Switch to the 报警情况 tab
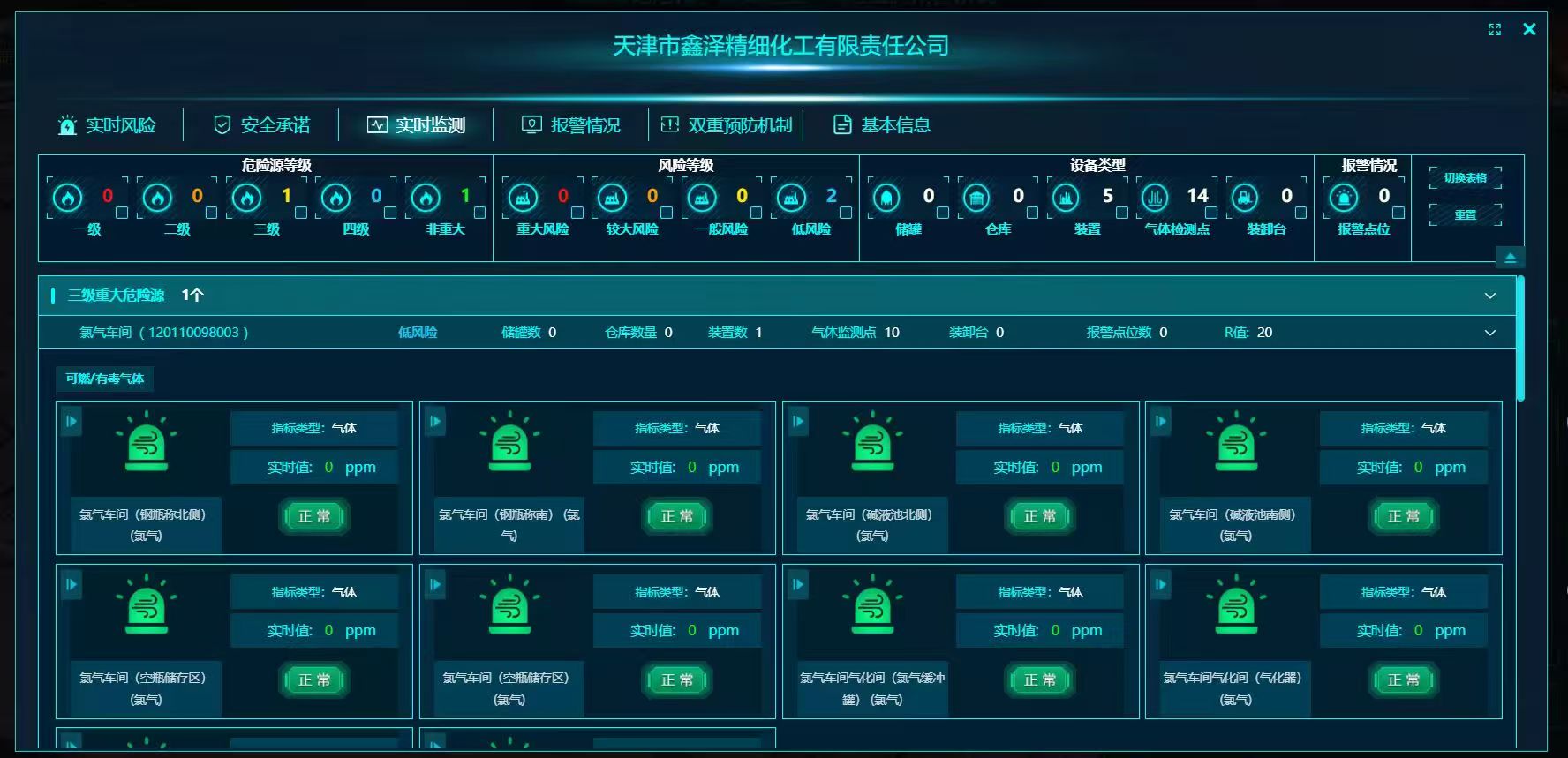 pyautogui.click(x=571, y=125)
